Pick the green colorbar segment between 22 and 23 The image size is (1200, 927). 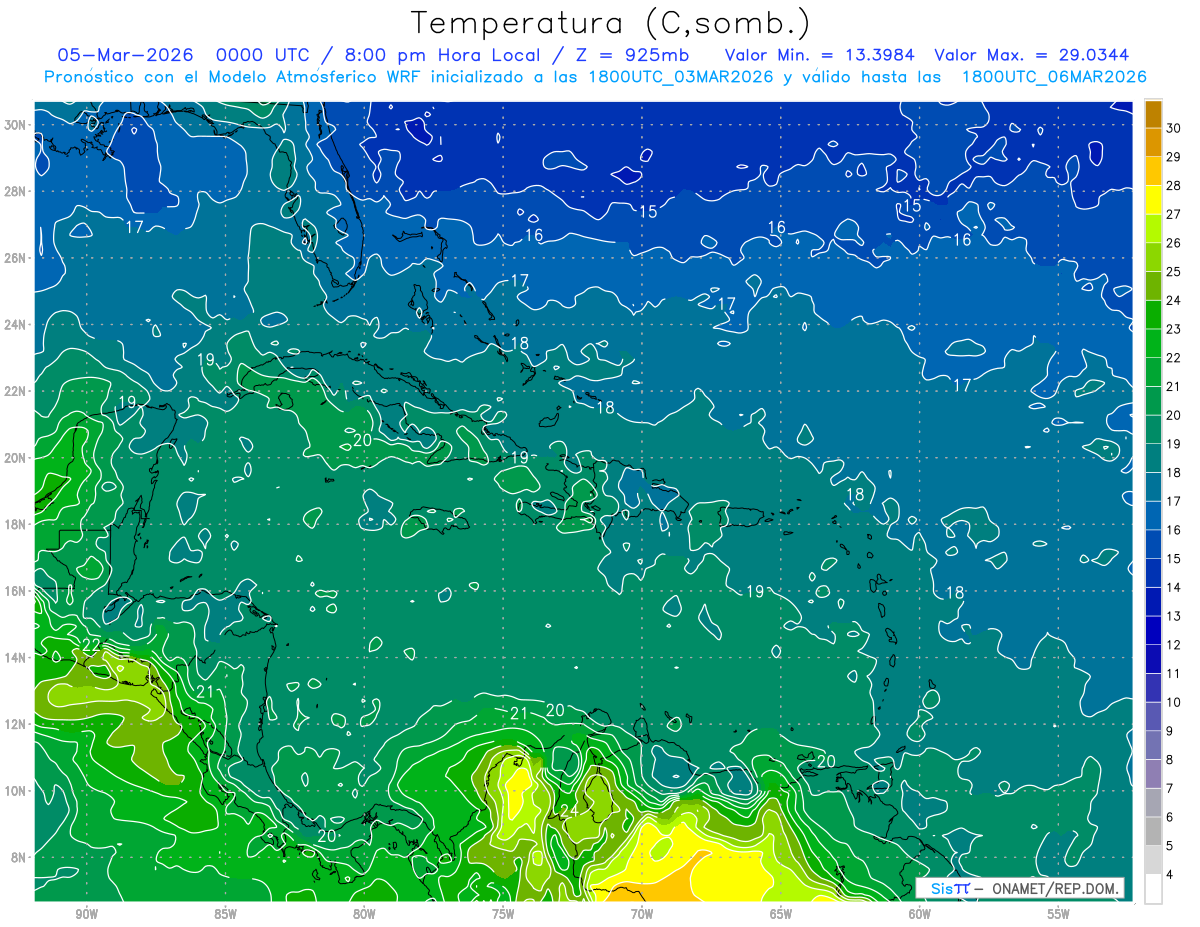point(1153,343)
